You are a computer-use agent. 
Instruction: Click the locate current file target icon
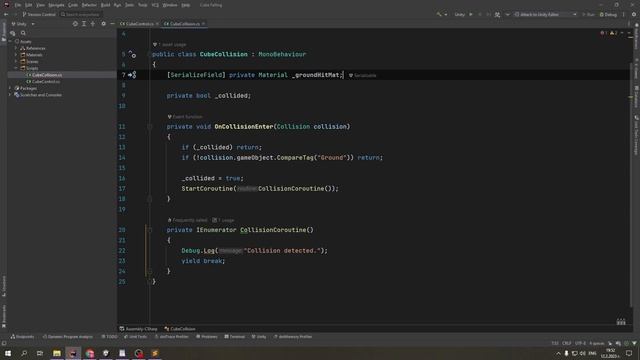pos(75,24)
